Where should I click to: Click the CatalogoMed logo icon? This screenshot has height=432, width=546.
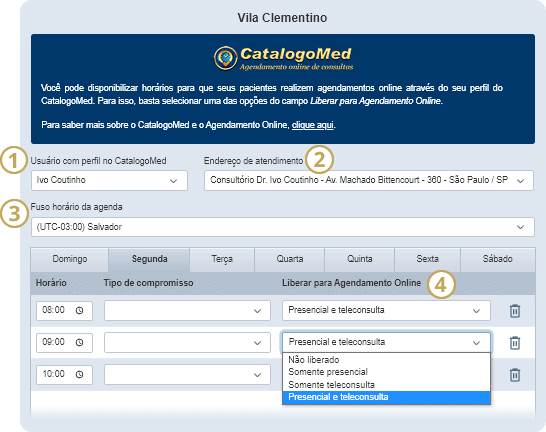pos(226,58)
